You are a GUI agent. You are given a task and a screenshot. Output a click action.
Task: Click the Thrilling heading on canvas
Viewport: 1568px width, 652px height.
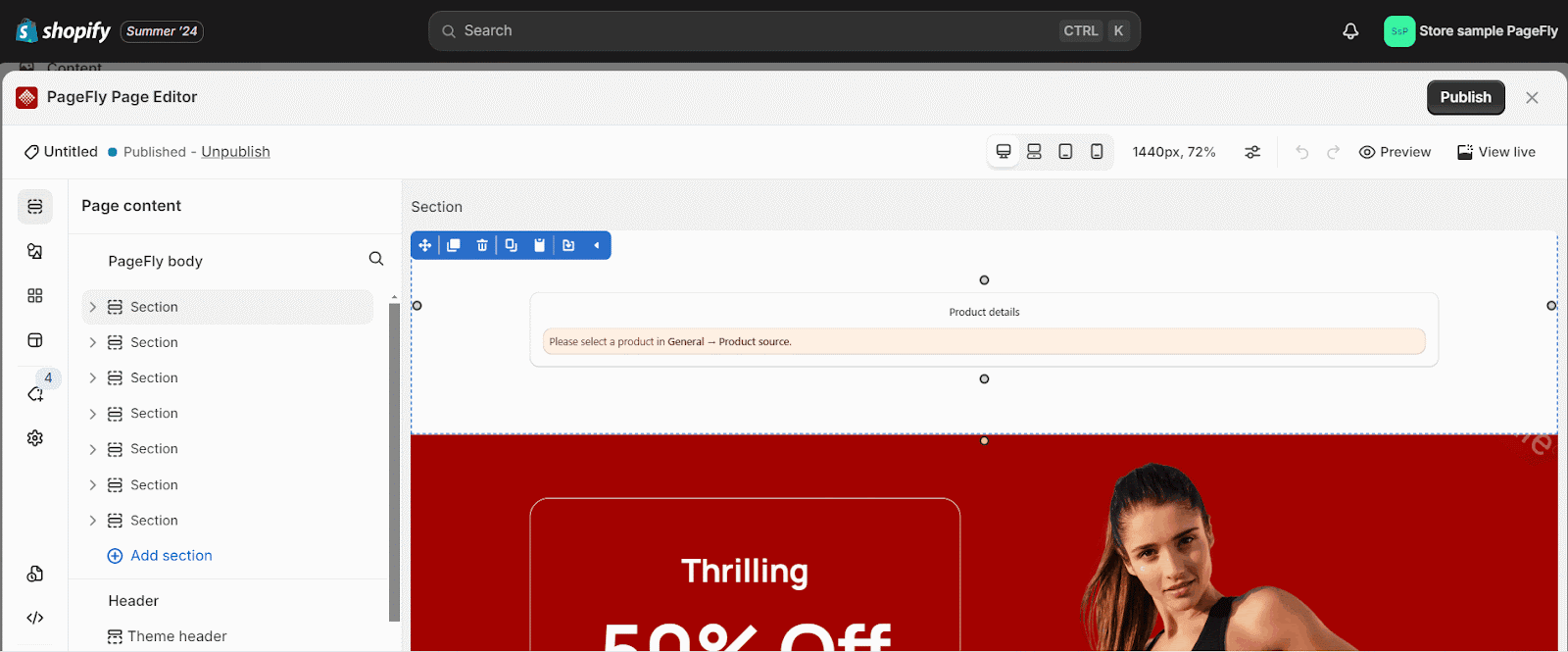point(745,571)
